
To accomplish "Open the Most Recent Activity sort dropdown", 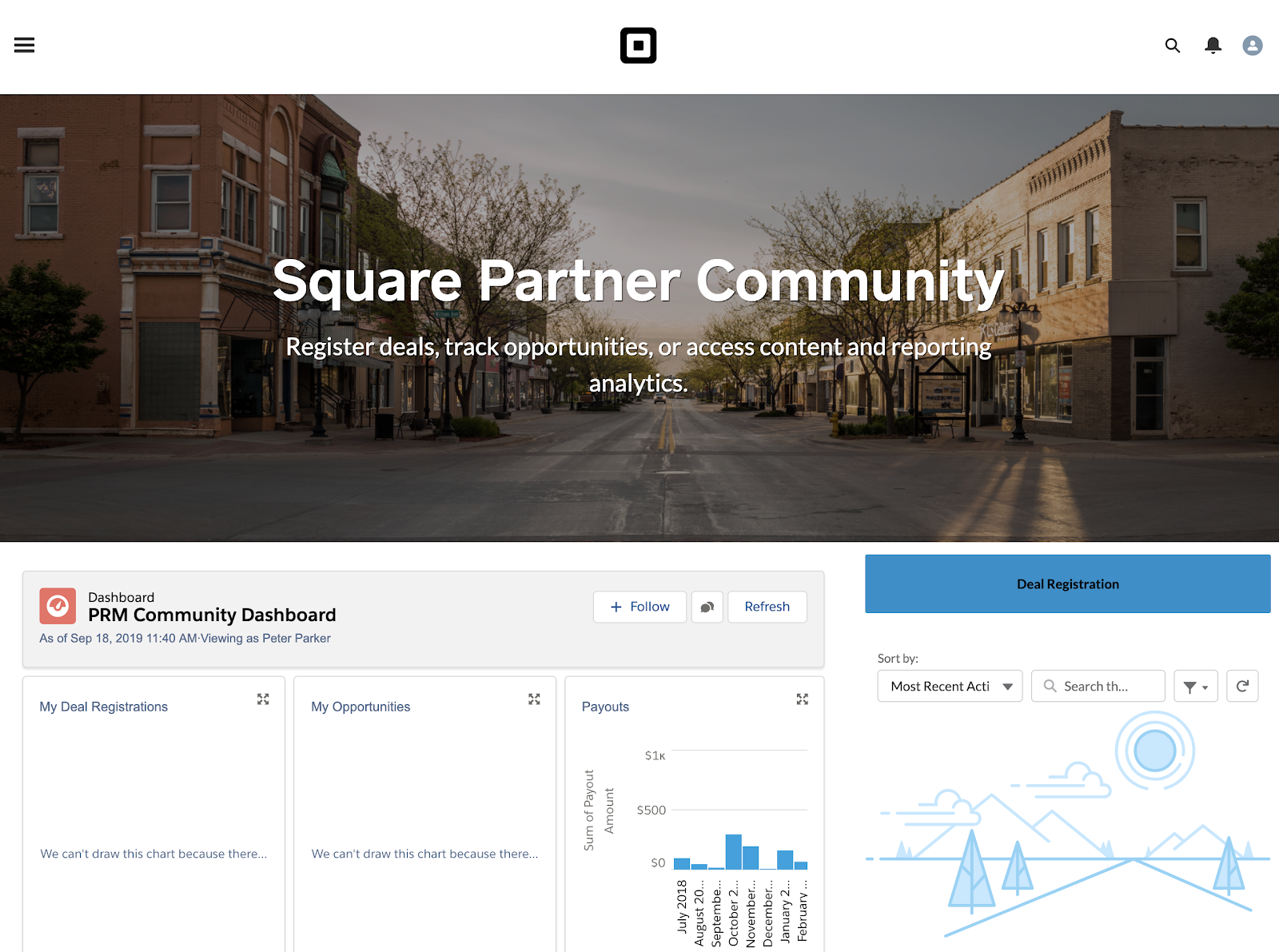I will pyautogui.click(x=950, y=686).
